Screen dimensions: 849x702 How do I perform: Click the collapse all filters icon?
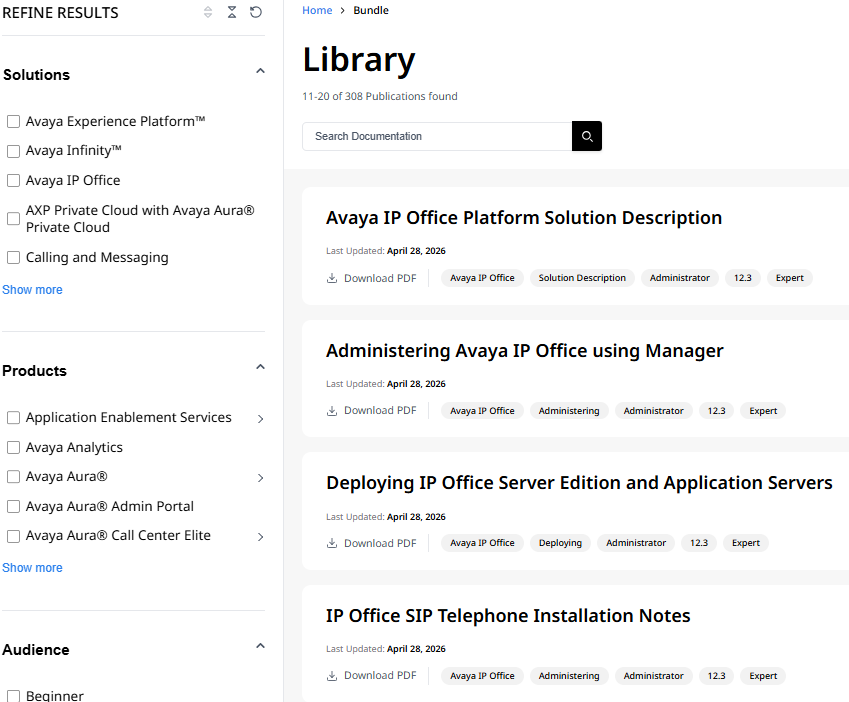click(x=232, y=12)
